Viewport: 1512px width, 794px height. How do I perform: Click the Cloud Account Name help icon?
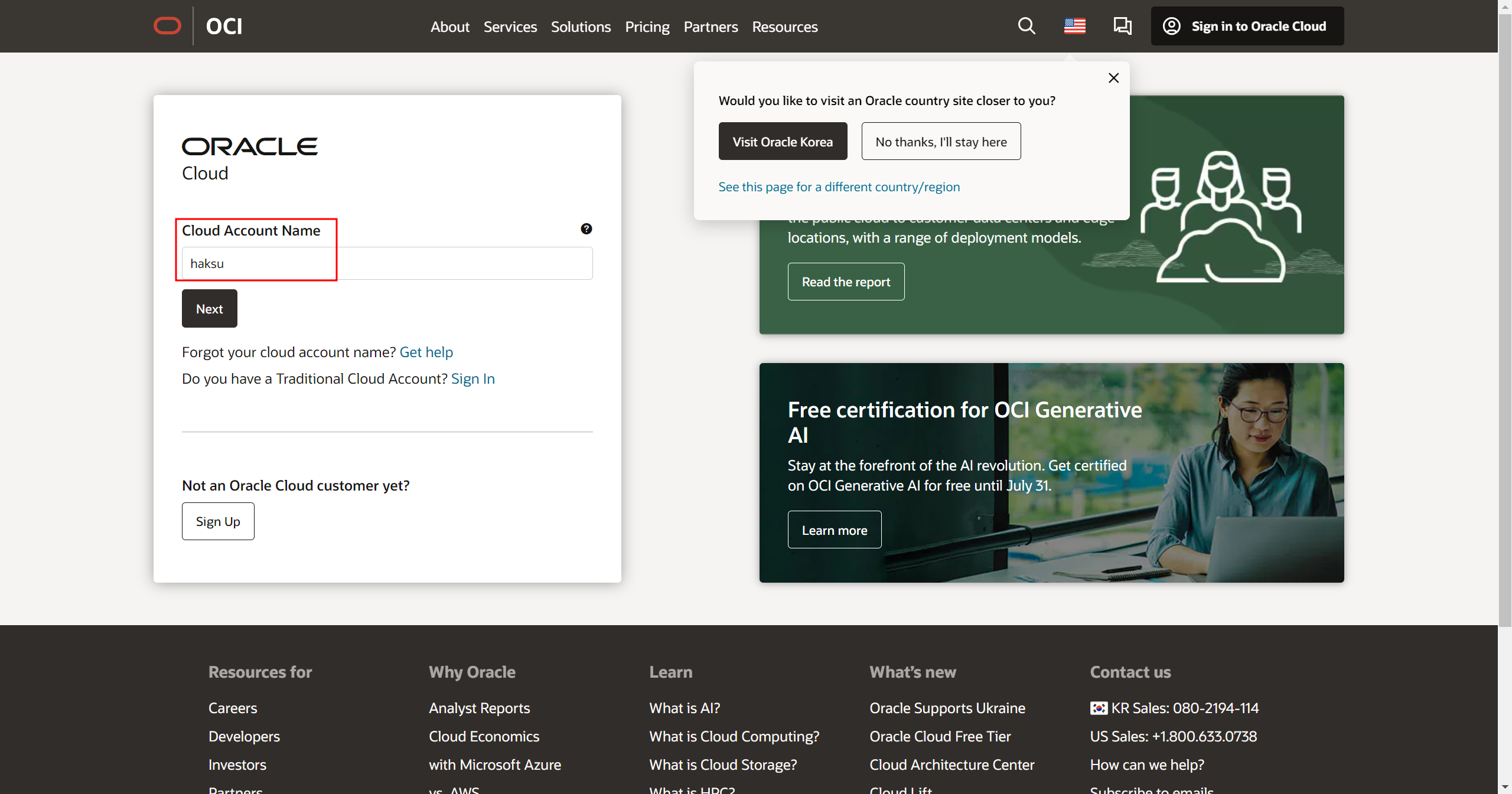tap(586, 229)
